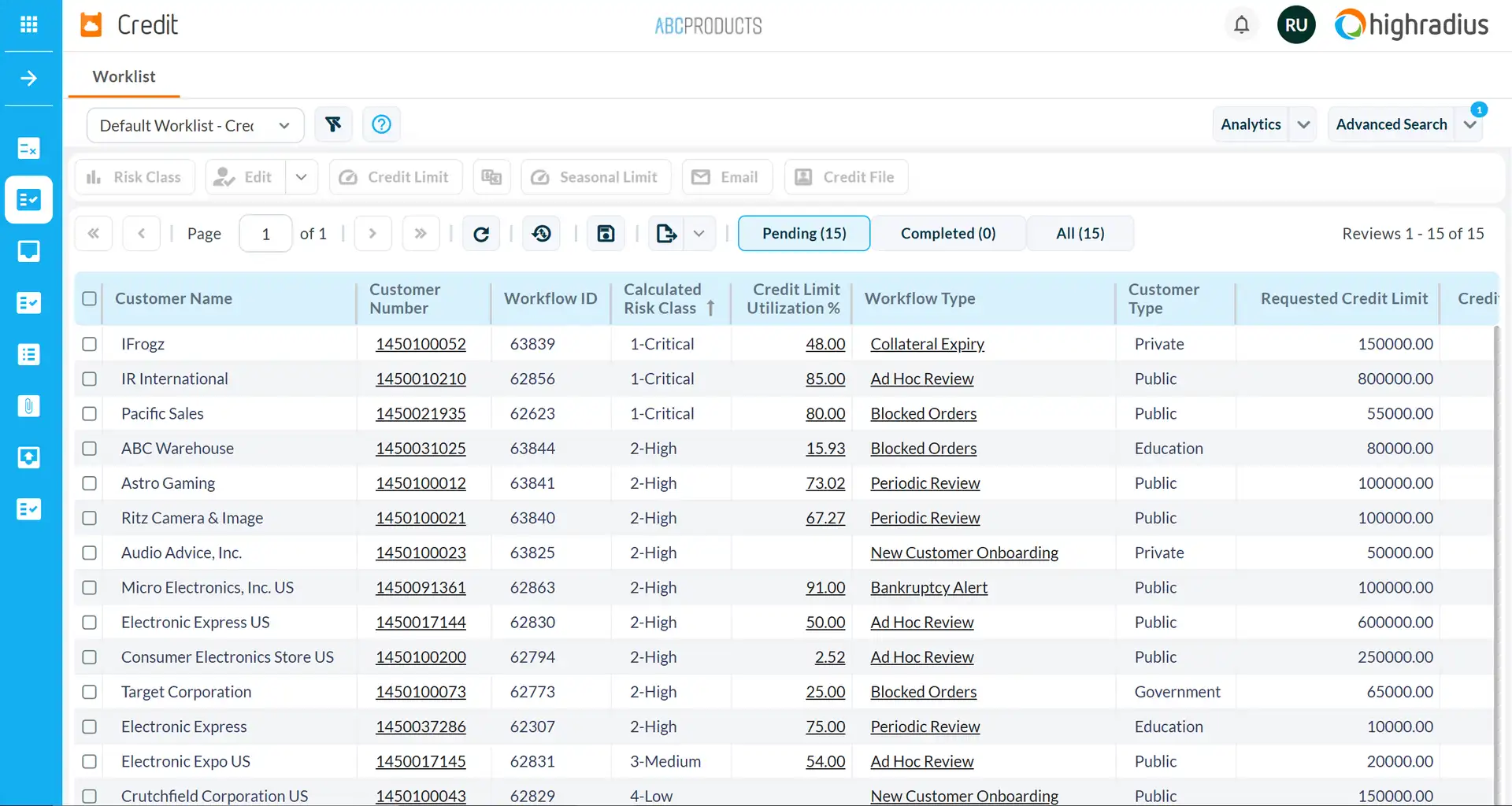Image resolution: width=1512 pixels, height=806 pixels.
Task: Go to the last page
Action: pyautogui.click(x=421, y=233)
